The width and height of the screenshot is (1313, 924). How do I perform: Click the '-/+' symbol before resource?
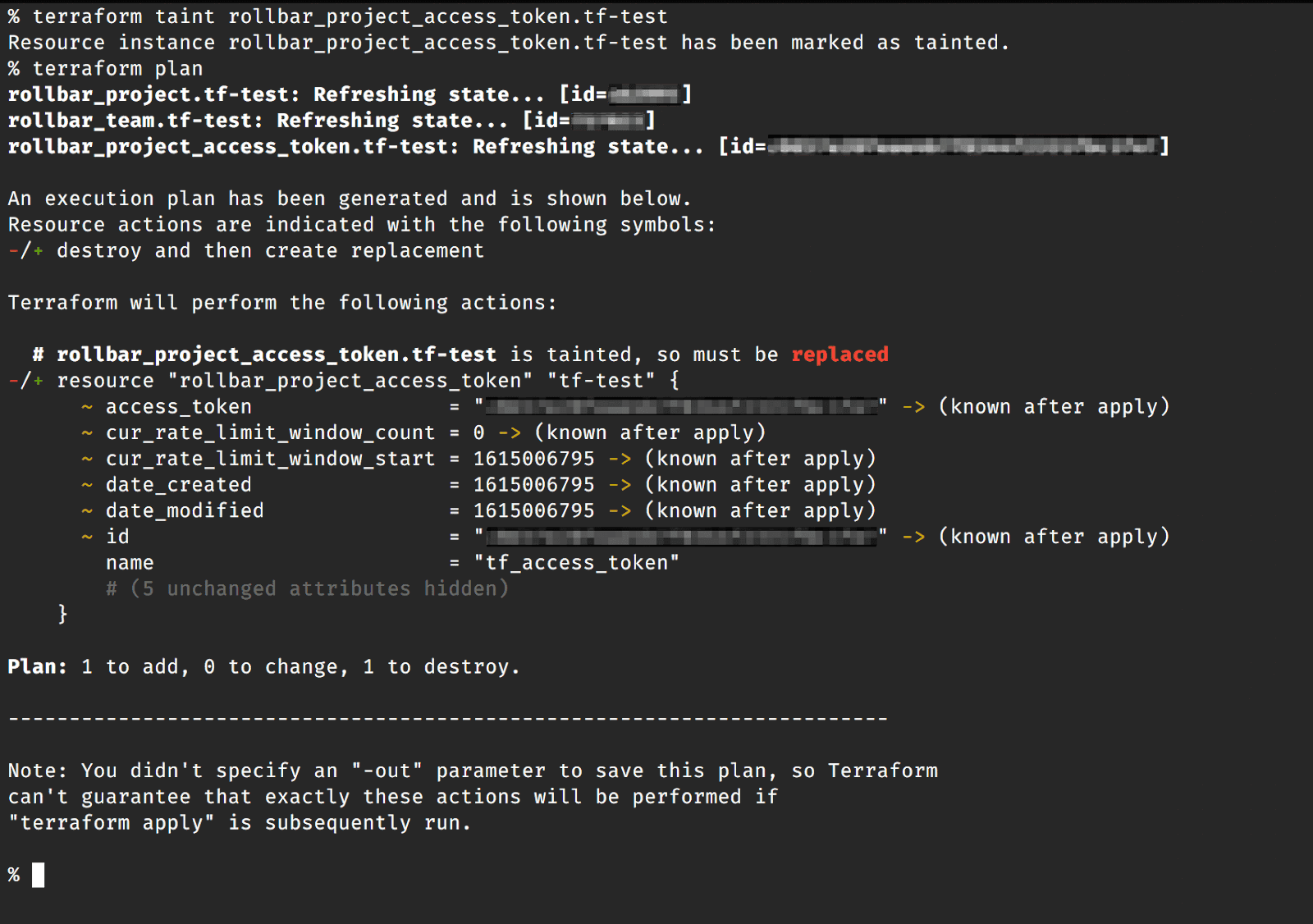25,381
